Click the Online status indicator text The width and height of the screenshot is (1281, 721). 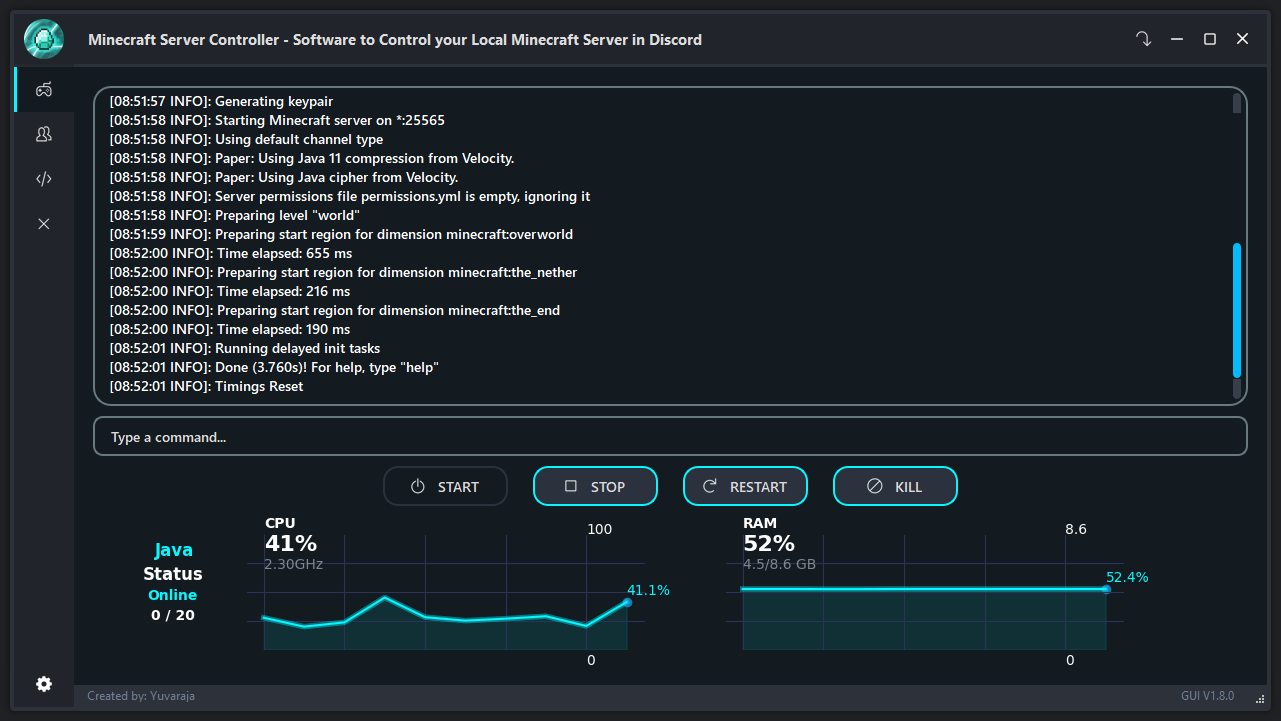coord(173,595)
